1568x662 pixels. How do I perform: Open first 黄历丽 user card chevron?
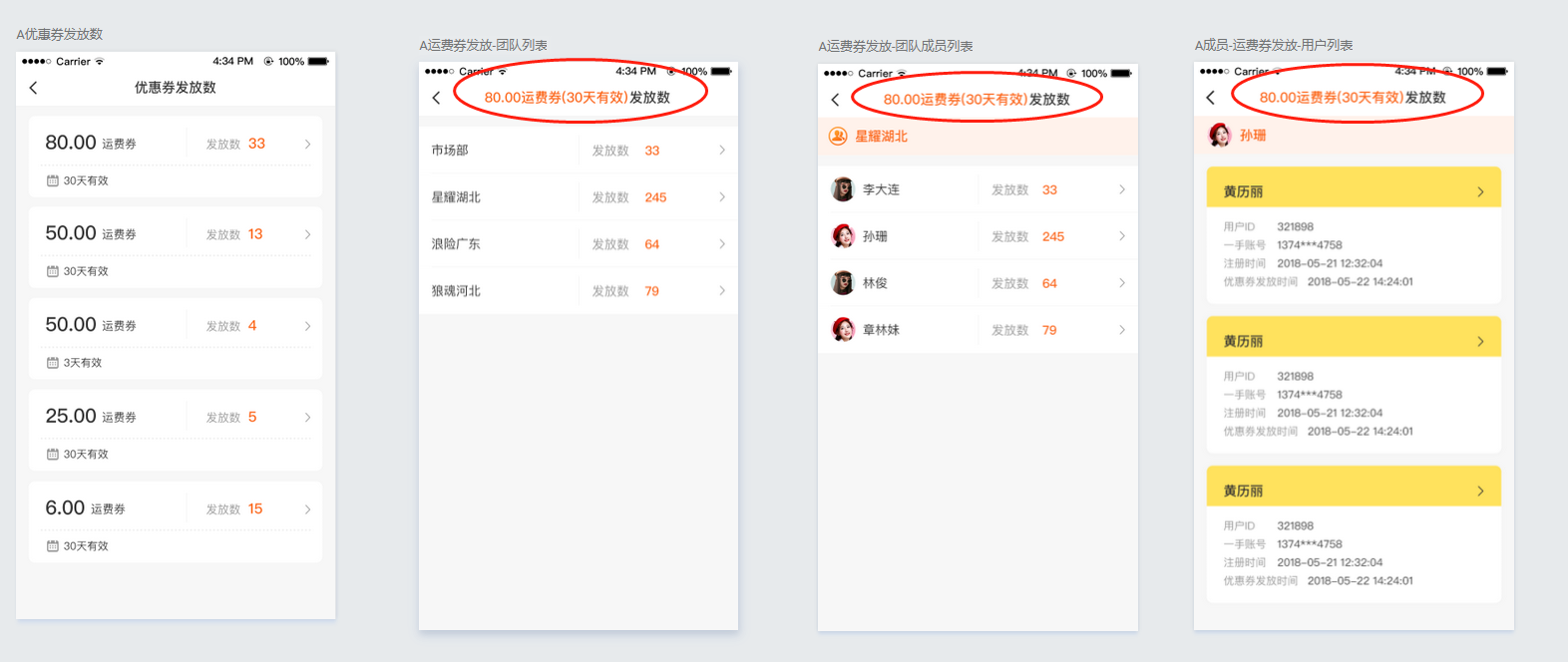pos(1481,191)
